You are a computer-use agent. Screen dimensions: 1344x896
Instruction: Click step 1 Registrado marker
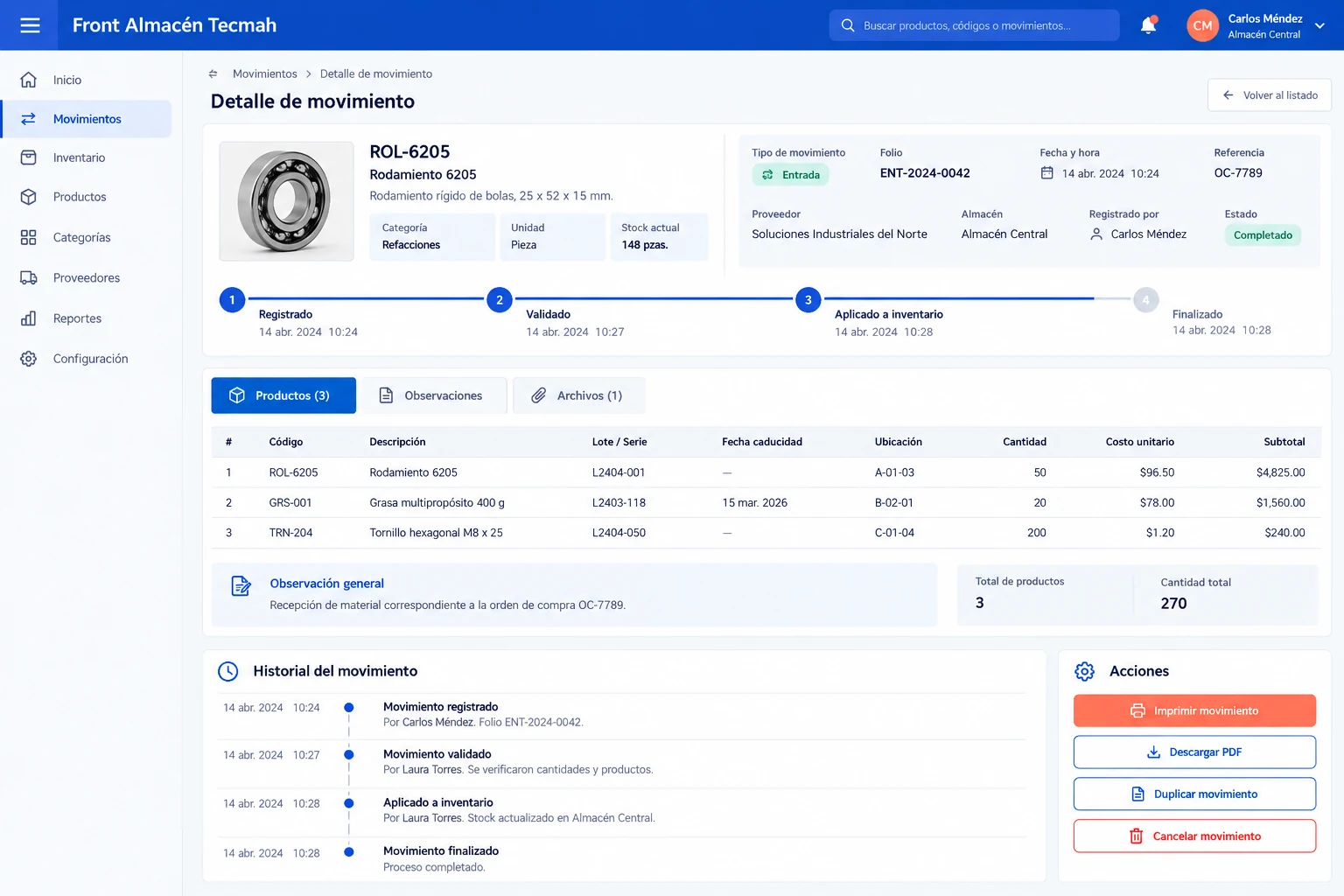pyautogui.click(x=232, y=300)
